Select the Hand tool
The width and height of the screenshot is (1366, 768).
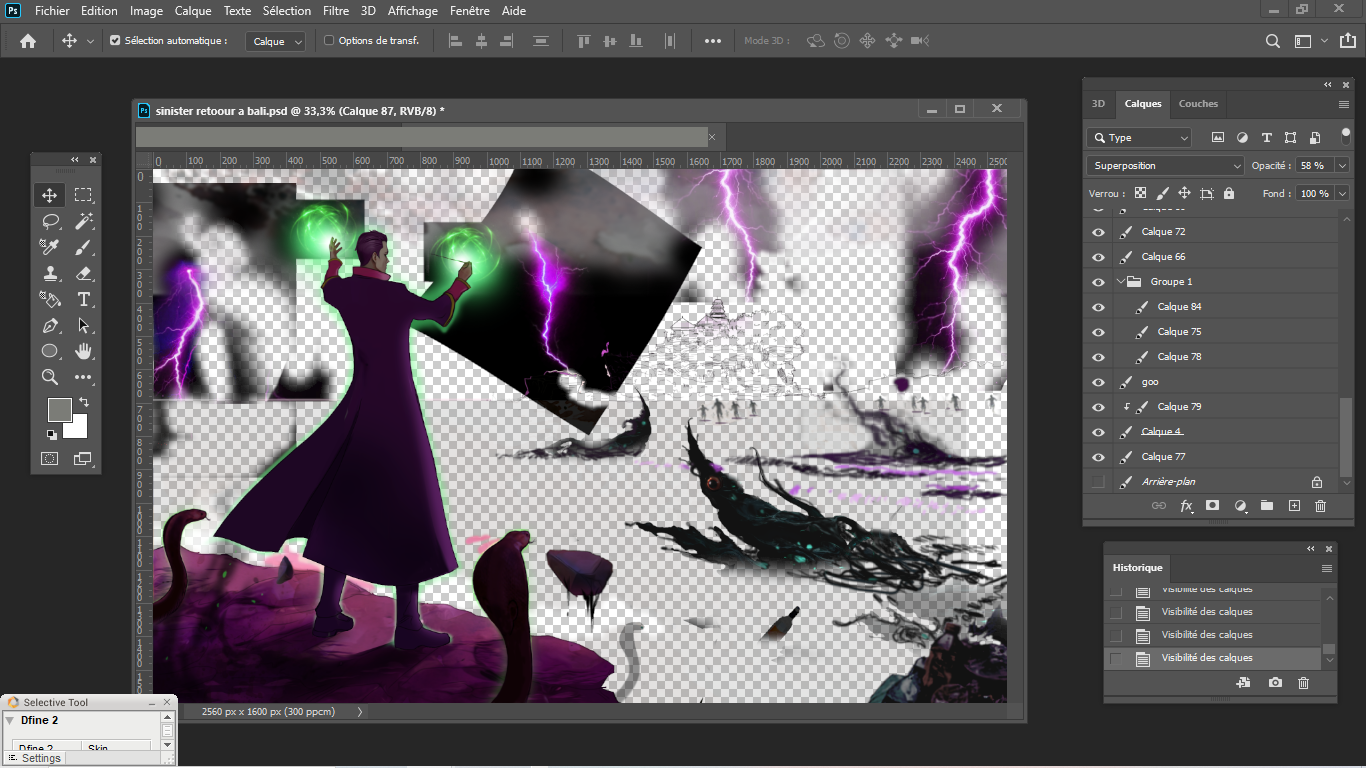coord(84,351)
